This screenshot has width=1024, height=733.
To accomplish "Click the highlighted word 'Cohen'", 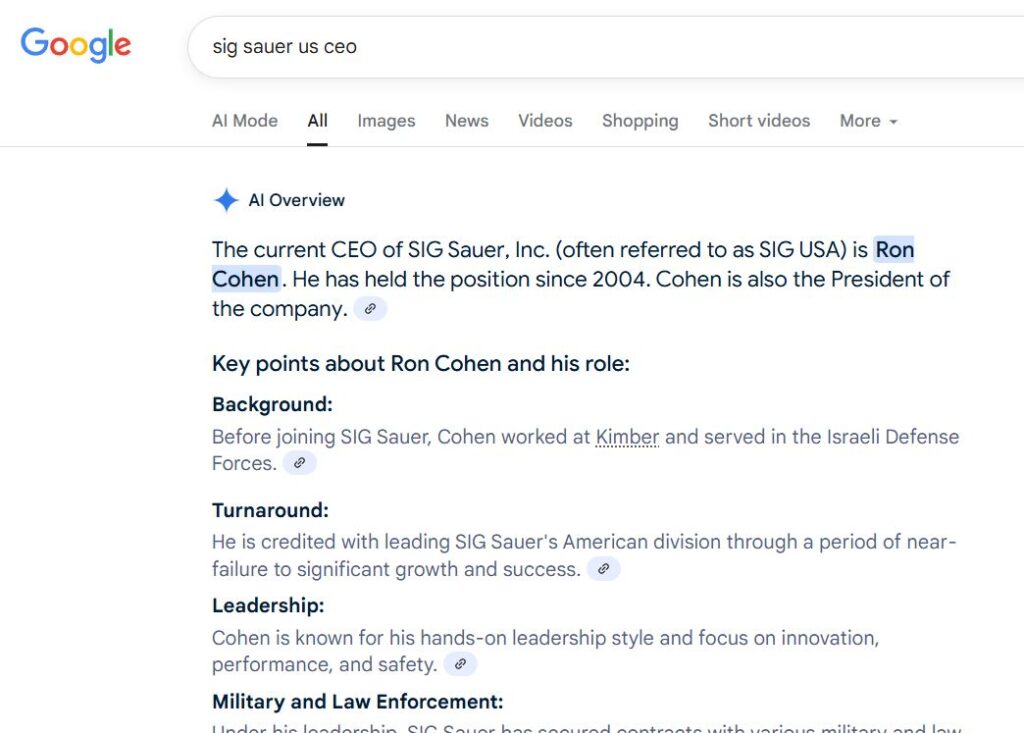I will click(x=246, y=279).
